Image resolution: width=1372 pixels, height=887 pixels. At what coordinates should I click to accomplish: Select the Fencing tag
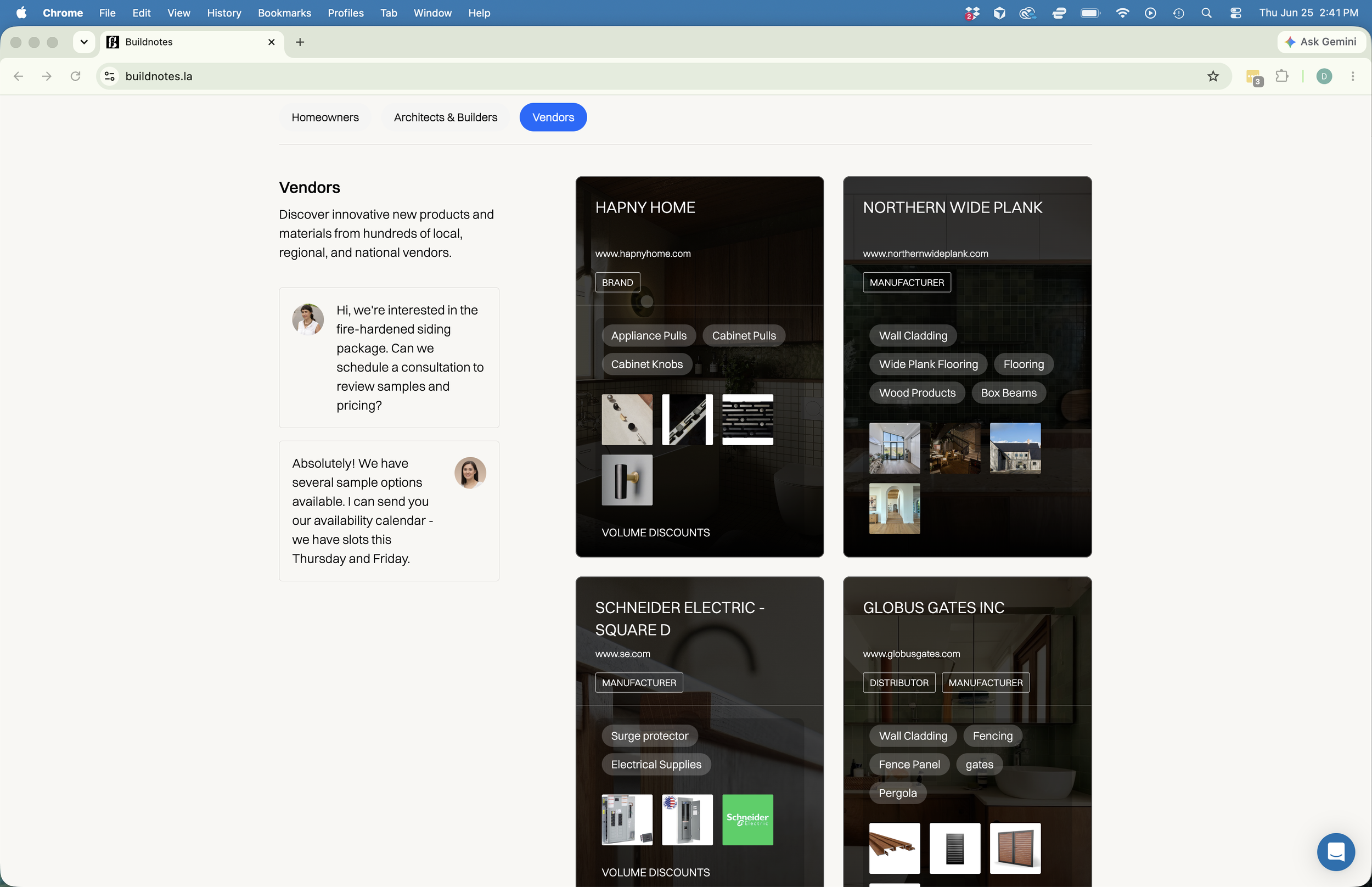[992, 736]
